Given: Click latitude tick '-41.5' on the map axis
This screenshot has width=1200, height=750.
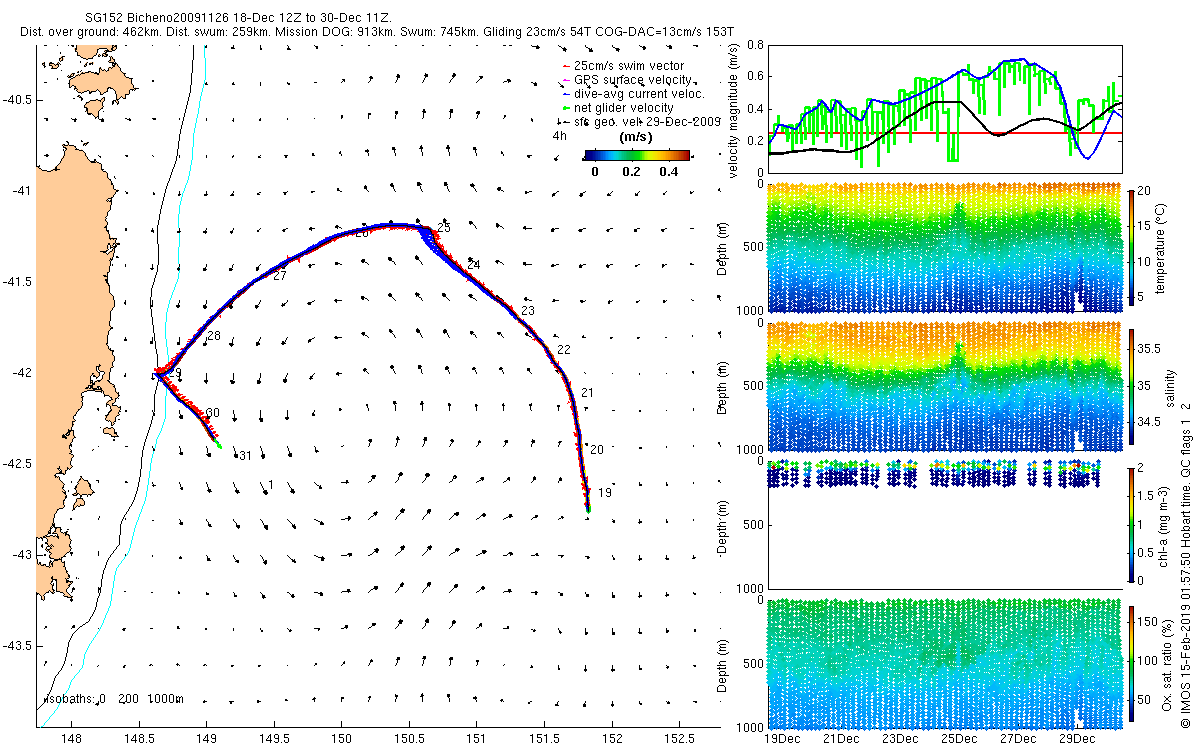Looking at the screenshot, I should click(17, 282).
